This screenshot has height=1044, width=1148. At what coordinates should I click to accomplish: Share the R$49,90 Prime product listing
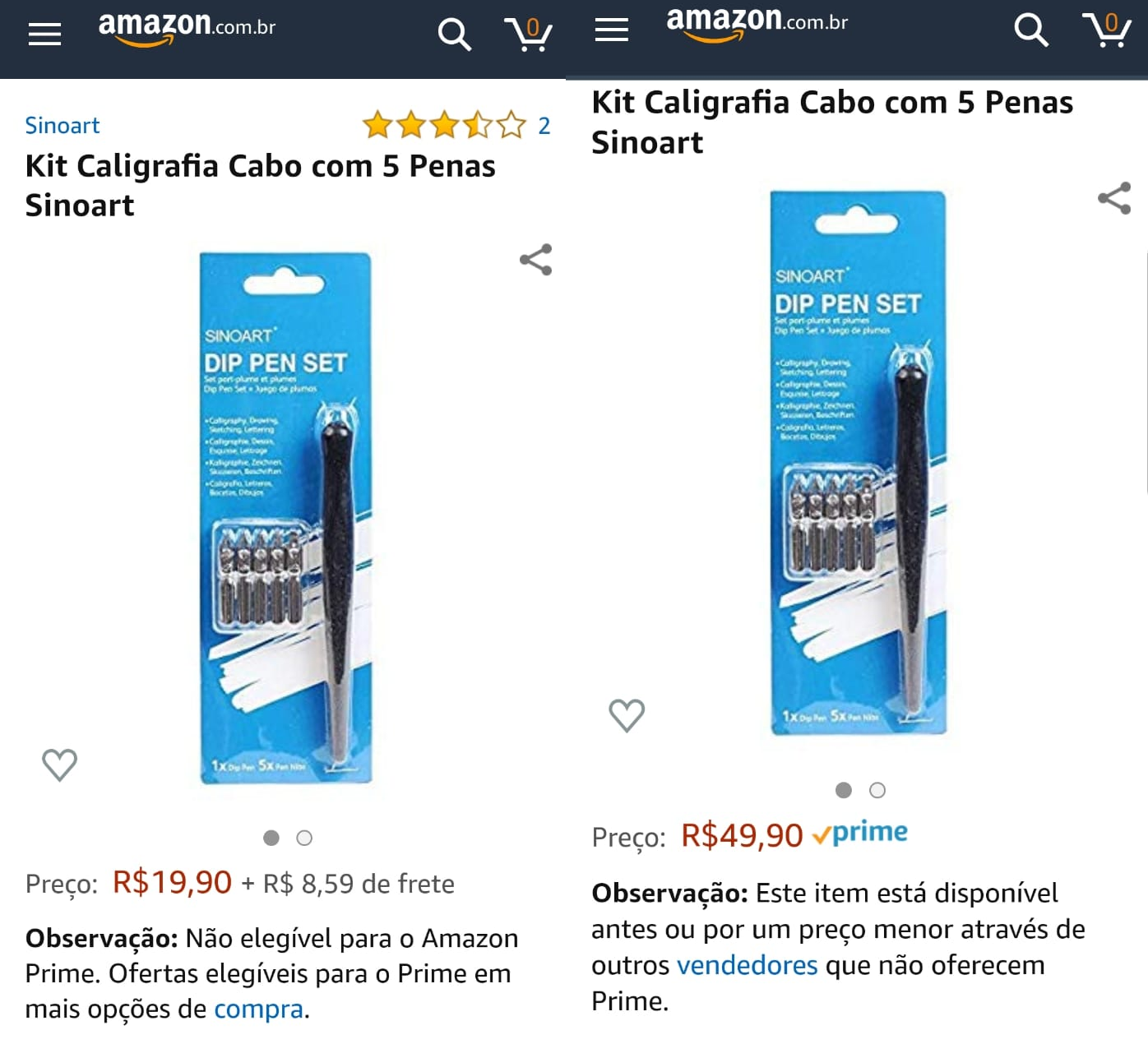coord(1114,198)
